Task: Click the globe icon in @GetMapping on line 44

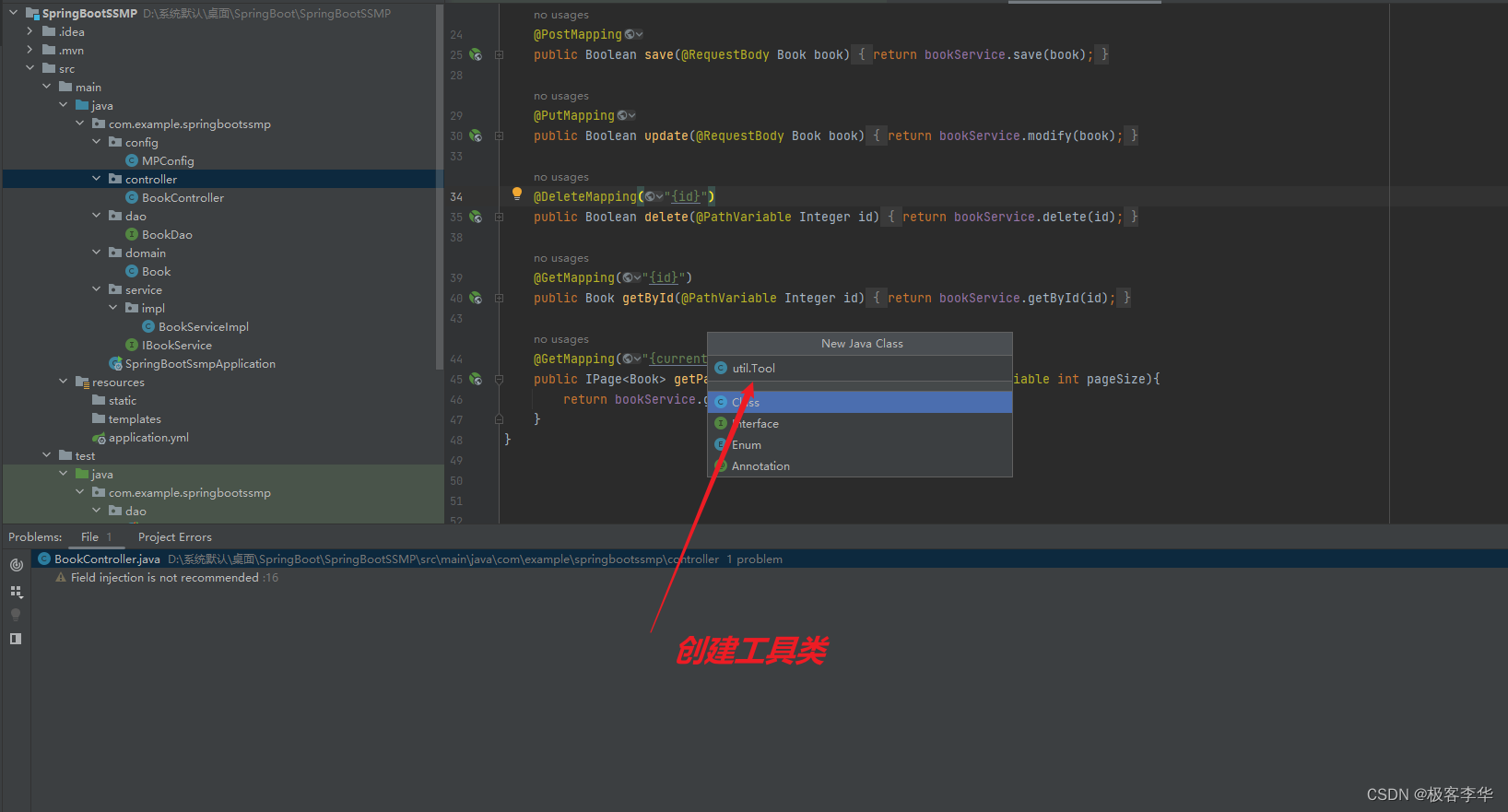Action: (628, 359)
